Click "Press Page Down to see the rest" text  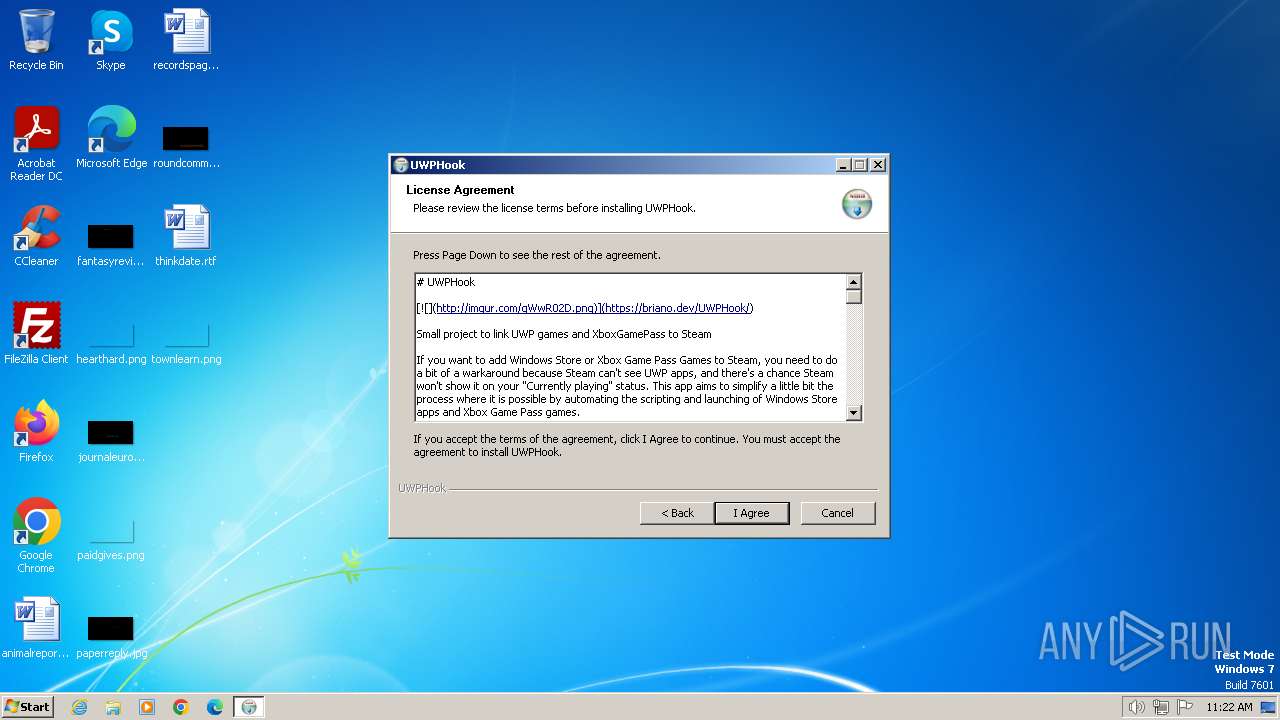537,255
